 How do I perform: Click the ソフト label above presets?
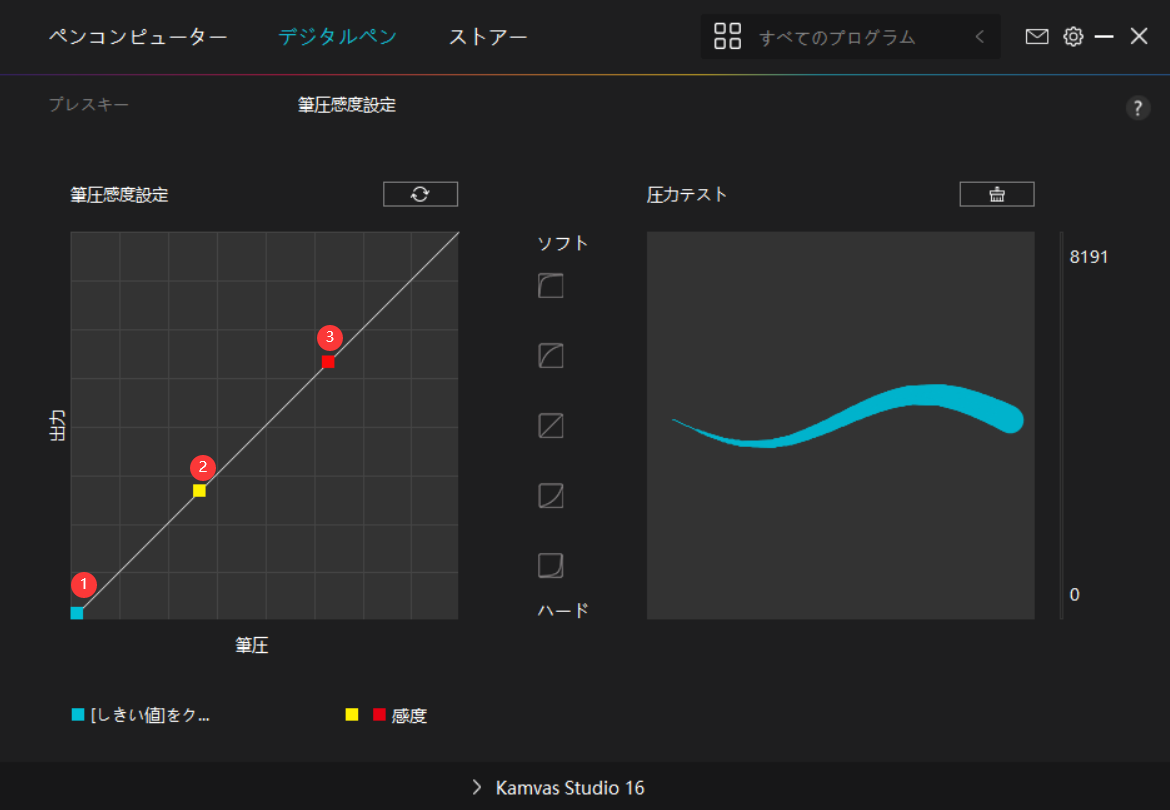pyautogui.click(x=563, y=243)
